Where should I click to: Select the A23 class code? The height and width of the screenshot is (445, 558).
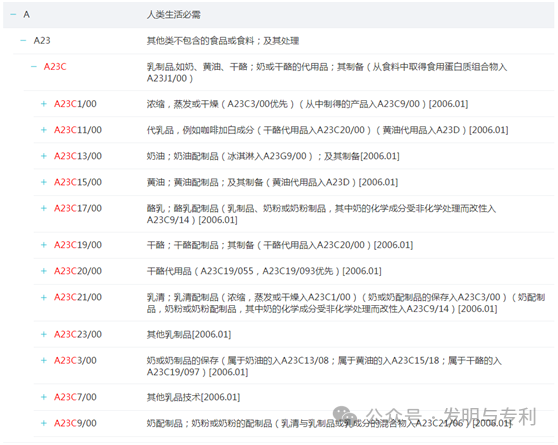42,41
